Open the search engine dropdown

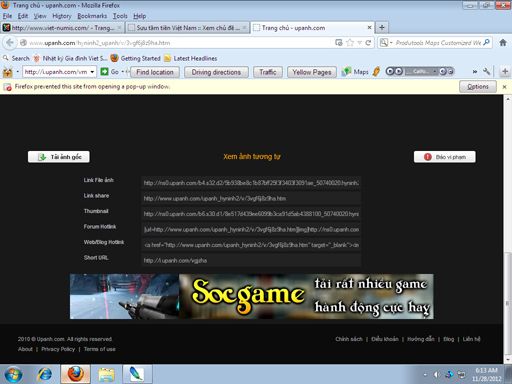tap(386, 43)
